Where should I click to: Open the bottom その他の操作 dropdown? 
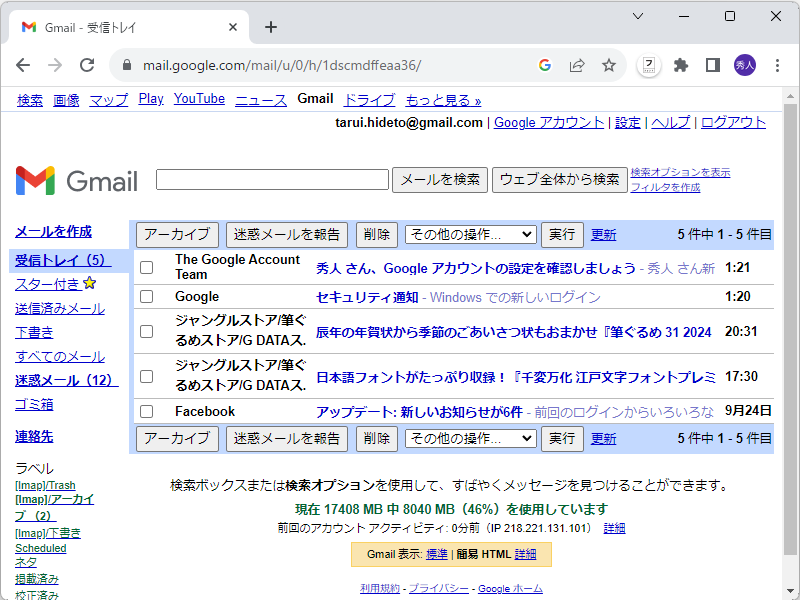coord(470,438)
